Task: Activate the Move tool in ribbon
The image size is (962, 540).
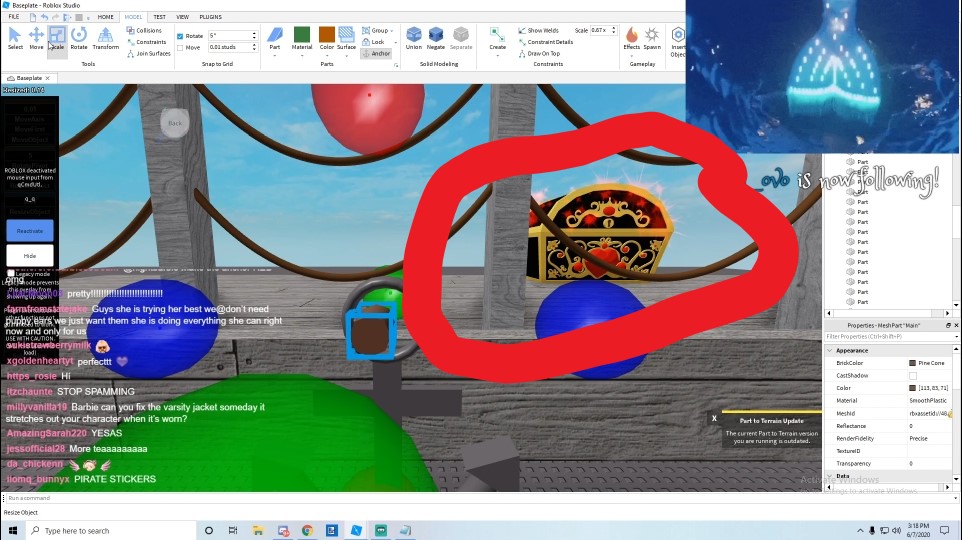Action: click(36, 38)
